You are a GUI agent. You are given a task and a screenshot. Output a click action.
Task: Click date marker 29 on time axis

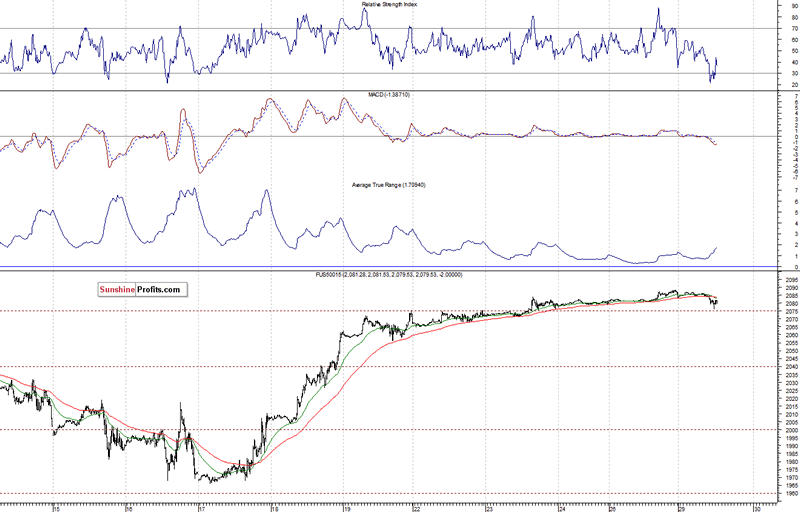[680, 507]
